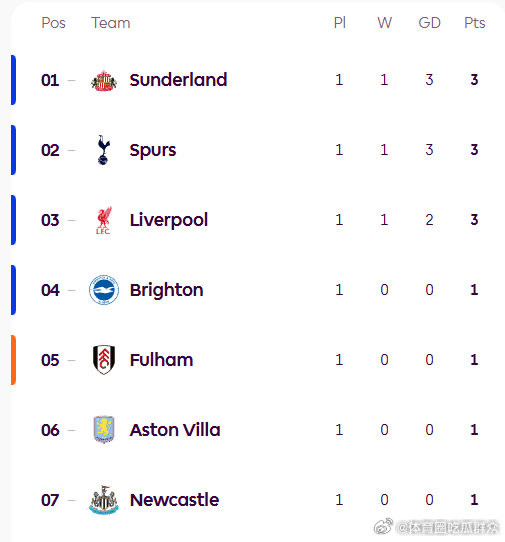Click position number 05 for Fulham
The width and height of the screenshot is (505, 542).
[x=50, y=360]
